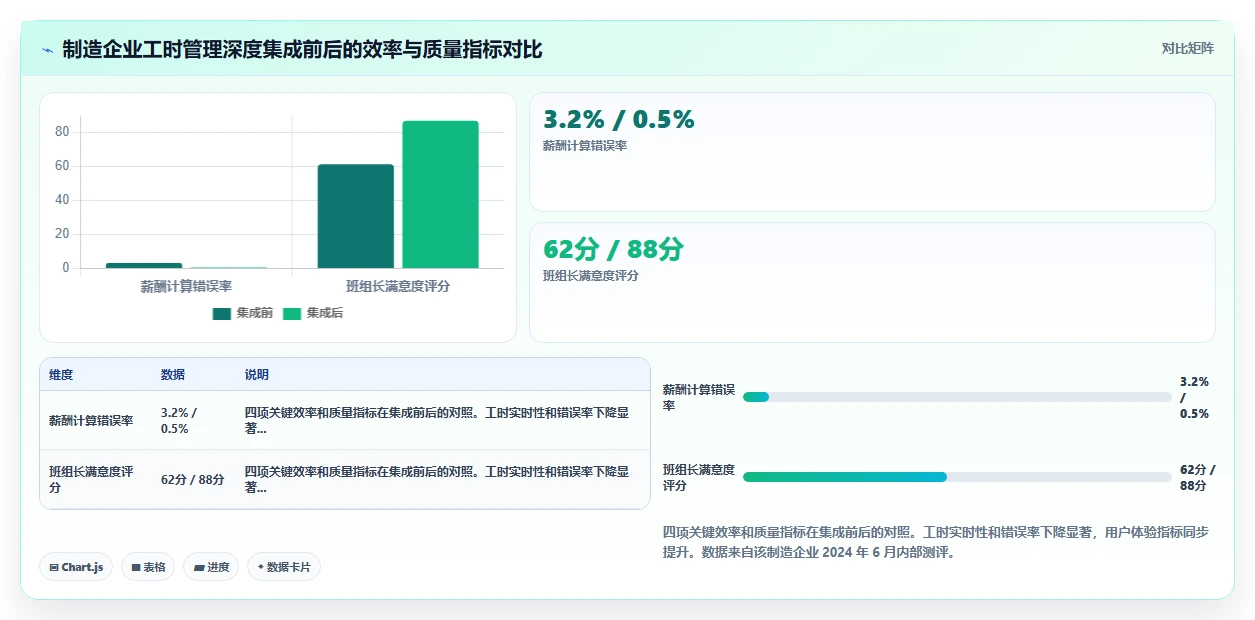This screenshot has width=1255, height=620.
Task: Open the 62分 / 88分 data card
Action: click(872, 282)
